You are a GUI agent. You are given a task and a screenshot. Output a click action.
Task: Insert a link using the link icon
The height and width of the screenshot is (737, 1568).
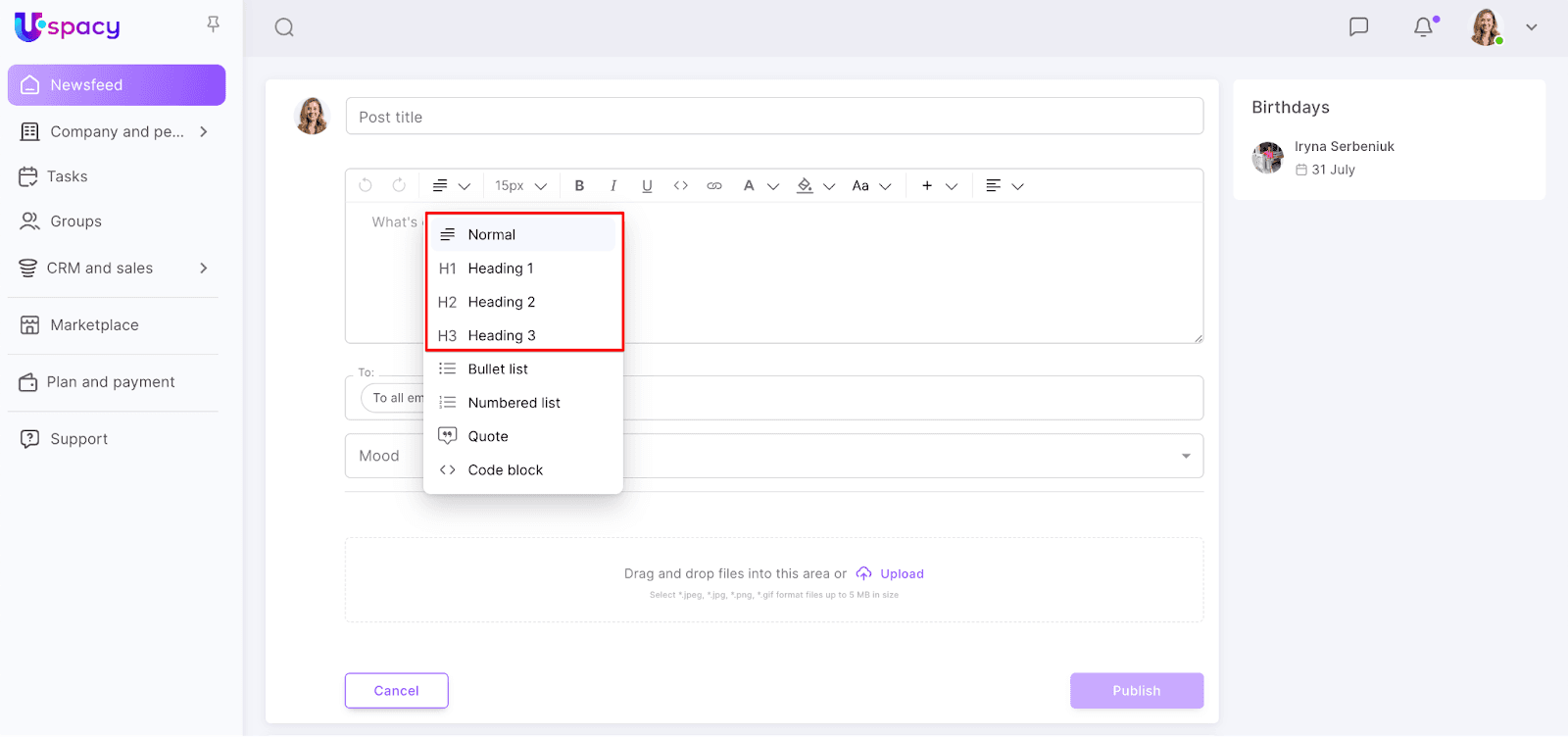[714, 186]
